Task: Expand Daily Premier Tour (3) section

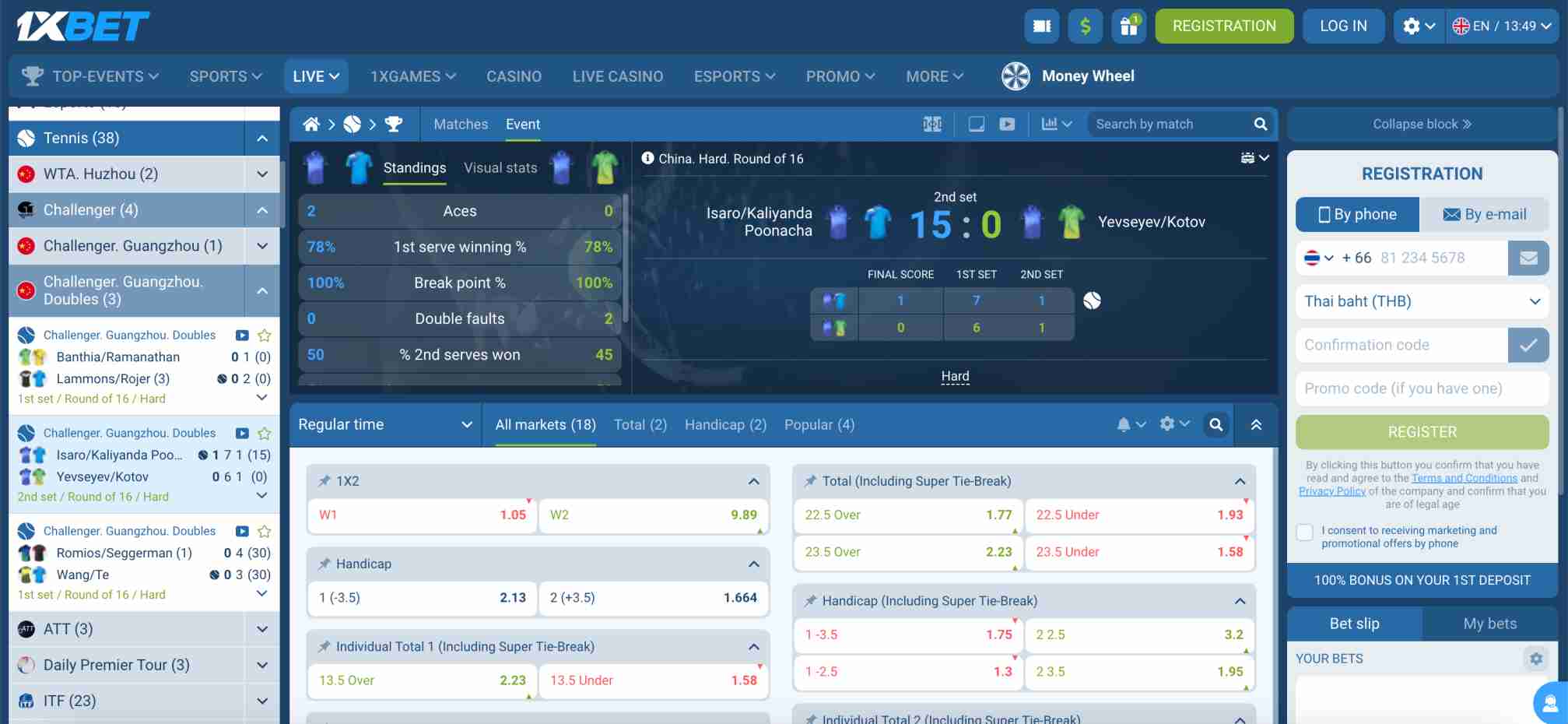Action: pyautogui.click(x=262, y=665)
